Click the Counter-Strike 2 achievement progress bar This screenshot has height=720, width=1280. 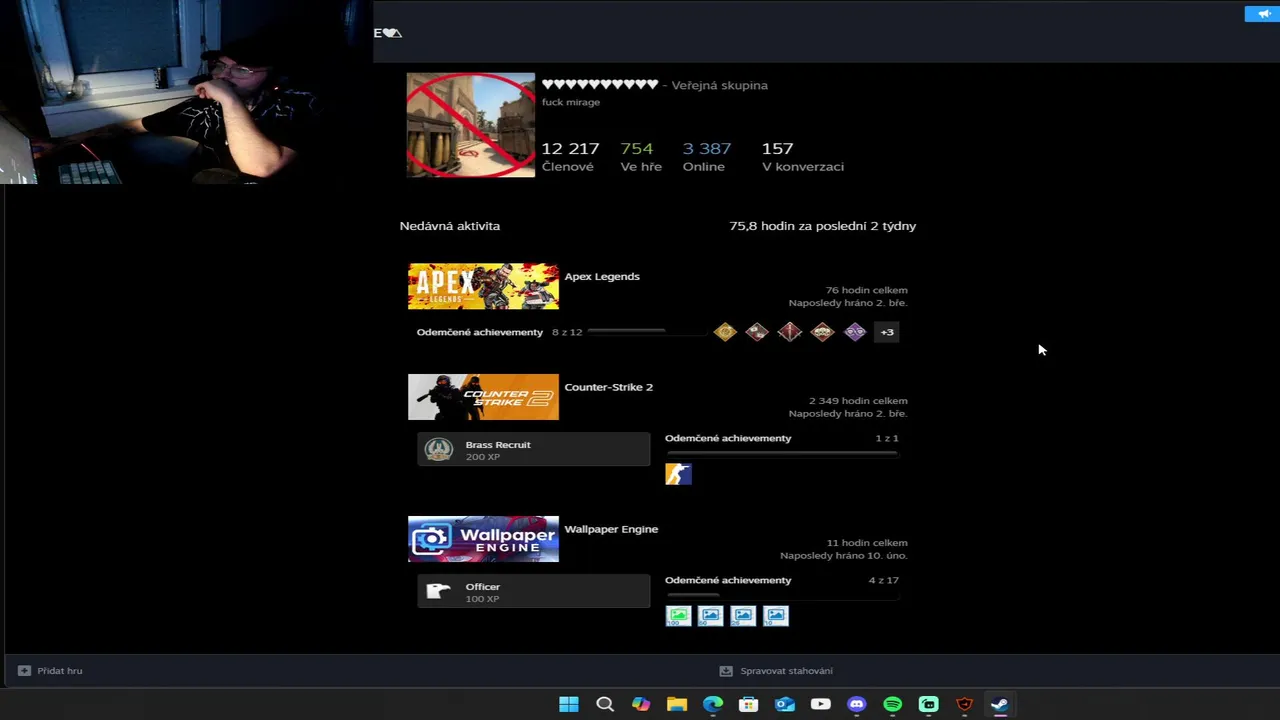point(782,454)
